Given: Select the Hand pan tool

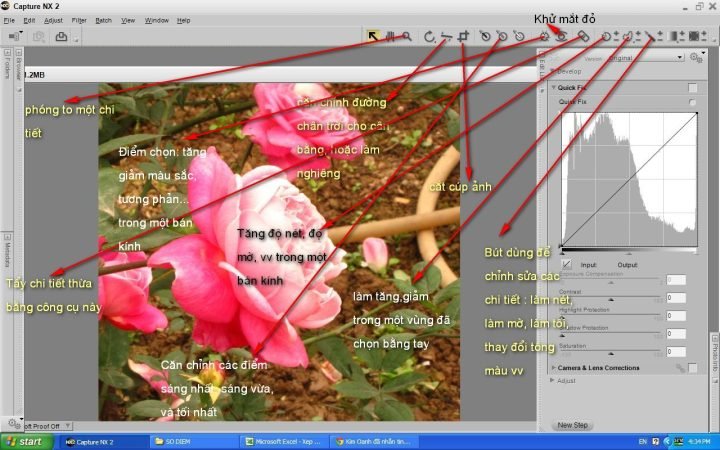Looking at the screenshot, I should (x=389, y=36).
